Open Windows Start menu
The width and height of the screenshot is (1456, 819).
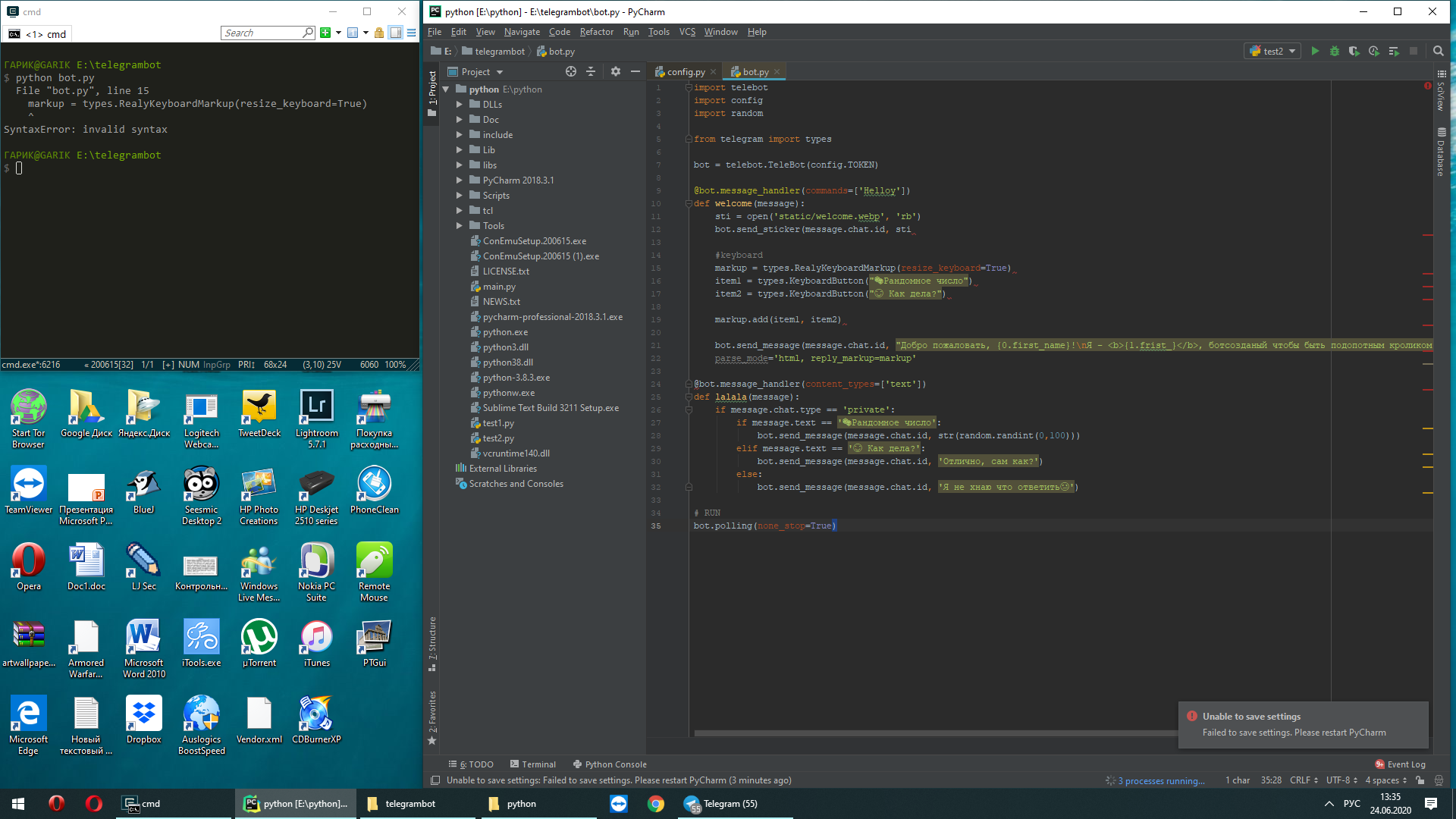18,804
